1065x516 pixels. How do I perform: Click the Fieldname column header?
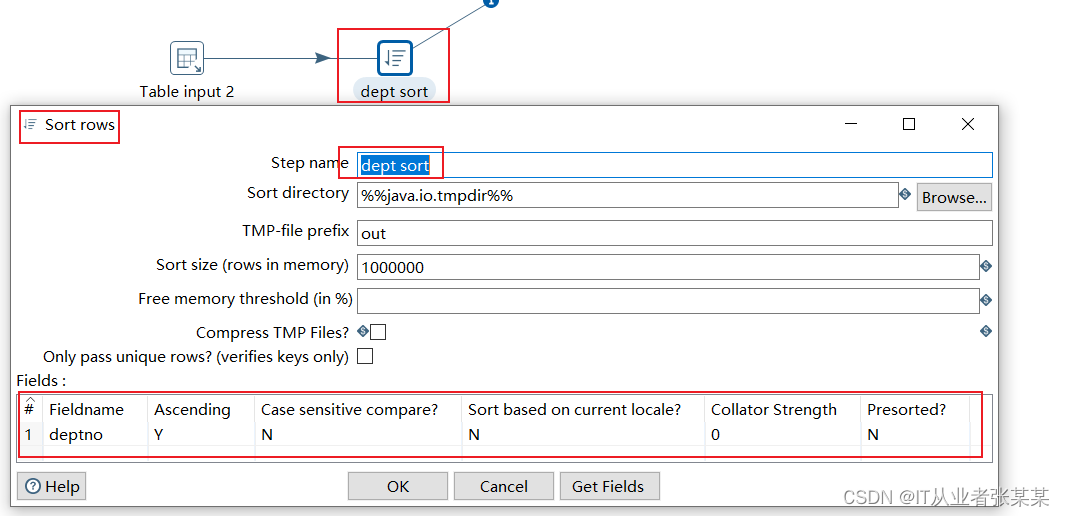(x=87, y=409)
